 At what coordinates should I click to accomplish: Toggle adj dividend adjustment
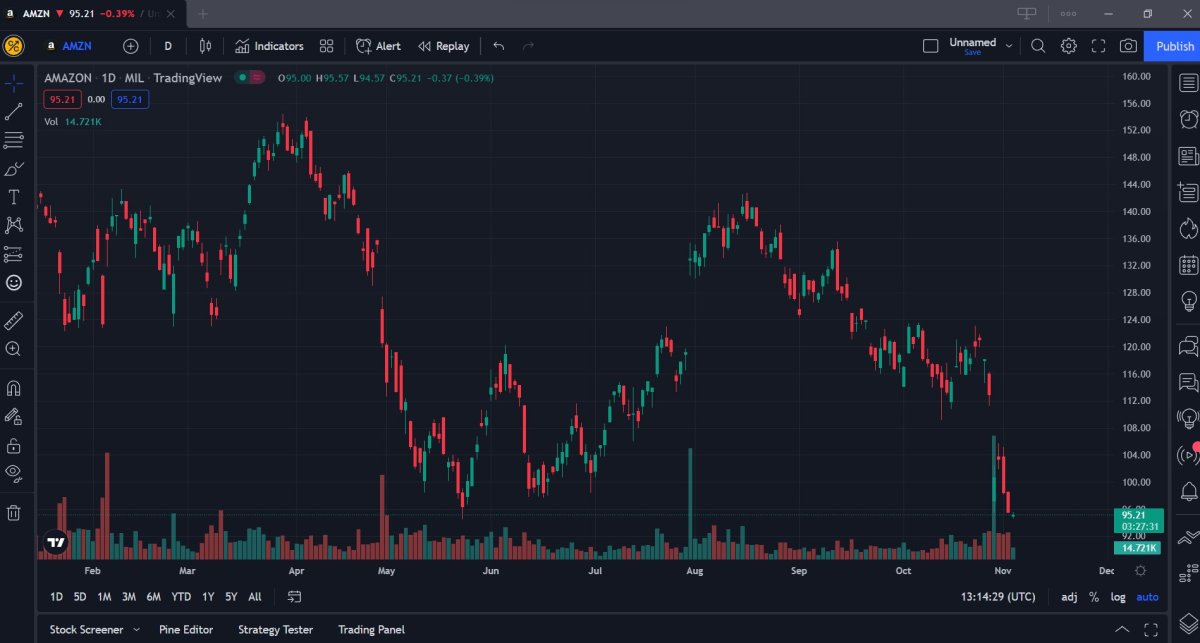[1069, 597]
